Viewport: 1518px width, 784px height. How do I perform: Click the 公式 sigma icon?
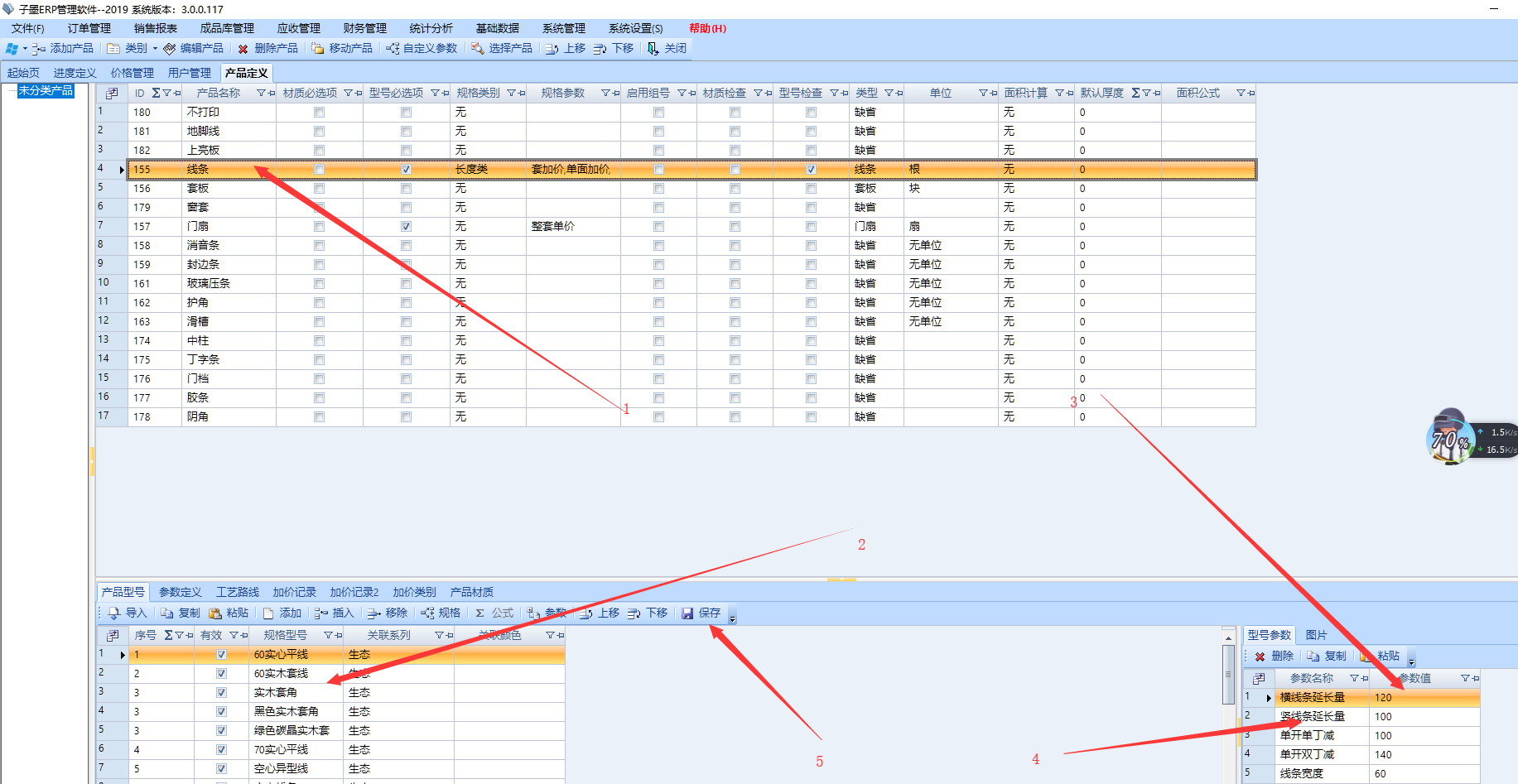(x=480, y=613)
